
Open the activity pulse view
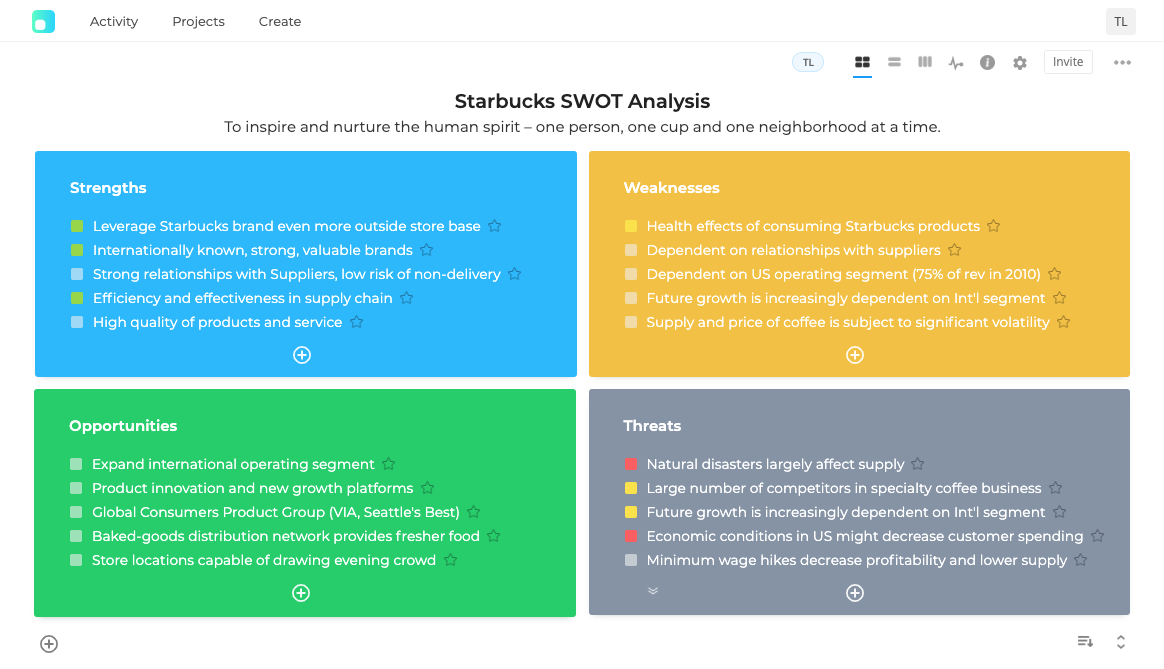956,61
